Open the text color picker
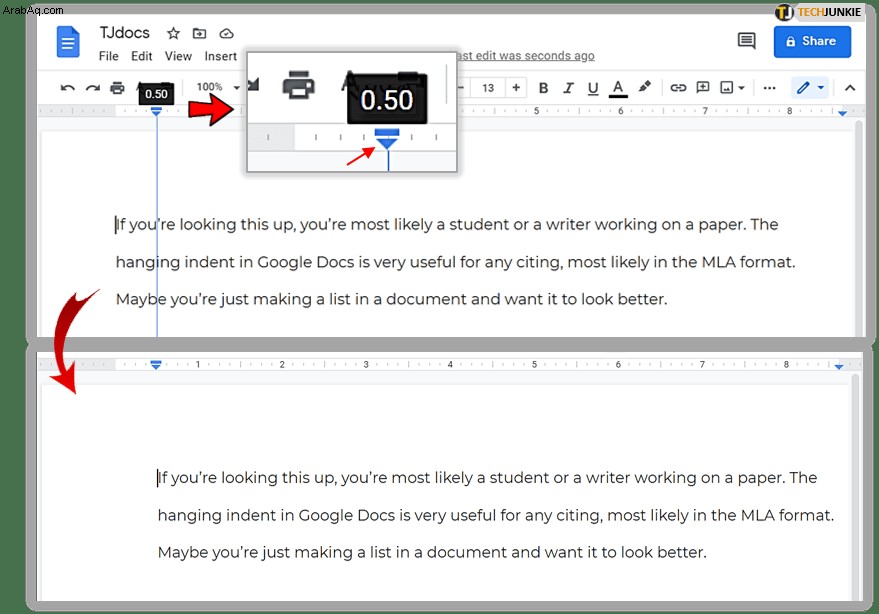879x614 pixels. point(618,88)
